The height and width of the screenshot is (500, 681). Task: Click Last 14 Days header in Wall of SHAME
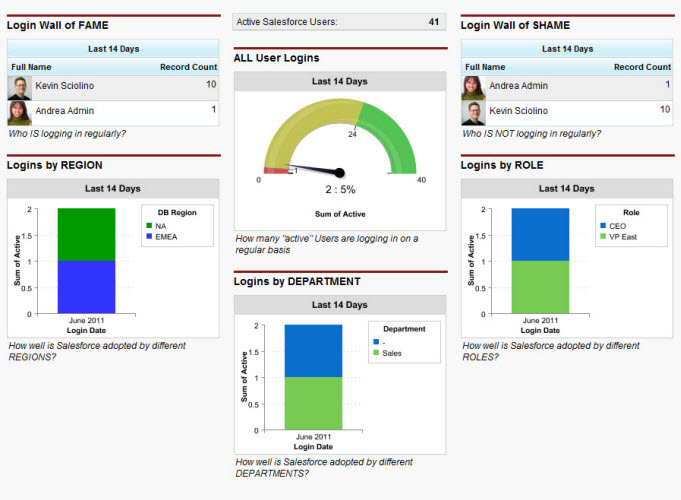(567, 49)
